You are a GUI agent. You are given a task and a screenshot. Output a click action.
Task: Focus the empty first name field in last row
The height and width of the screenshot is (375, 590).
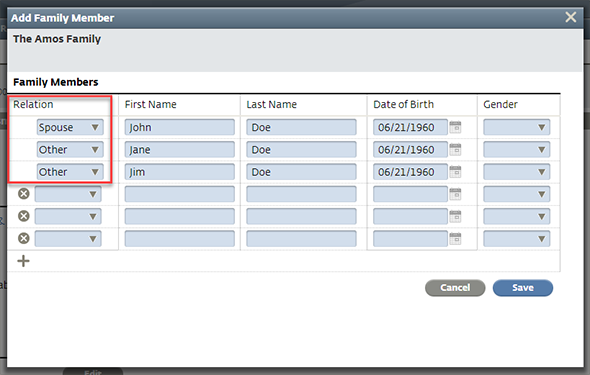coord(179,238)
